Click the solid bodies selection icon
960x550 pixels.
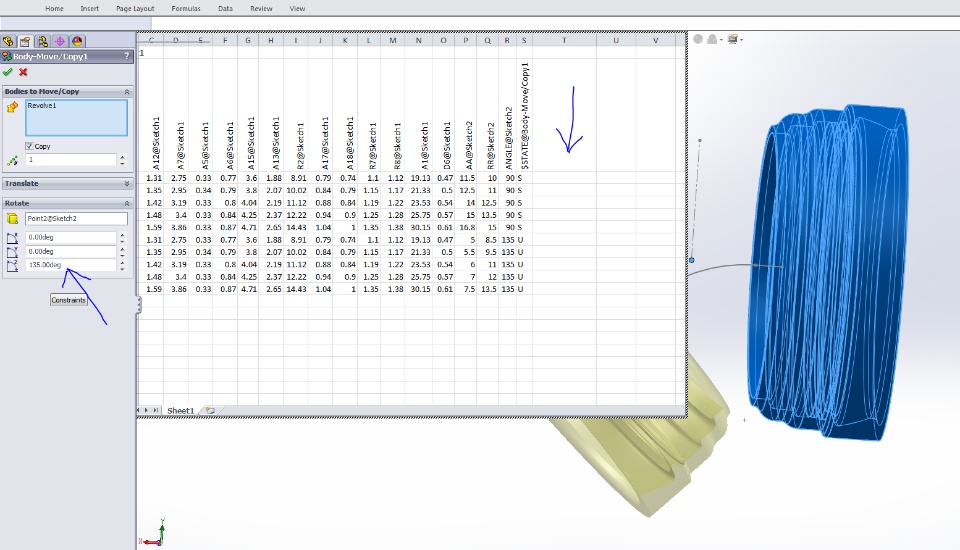click(12, 108)
